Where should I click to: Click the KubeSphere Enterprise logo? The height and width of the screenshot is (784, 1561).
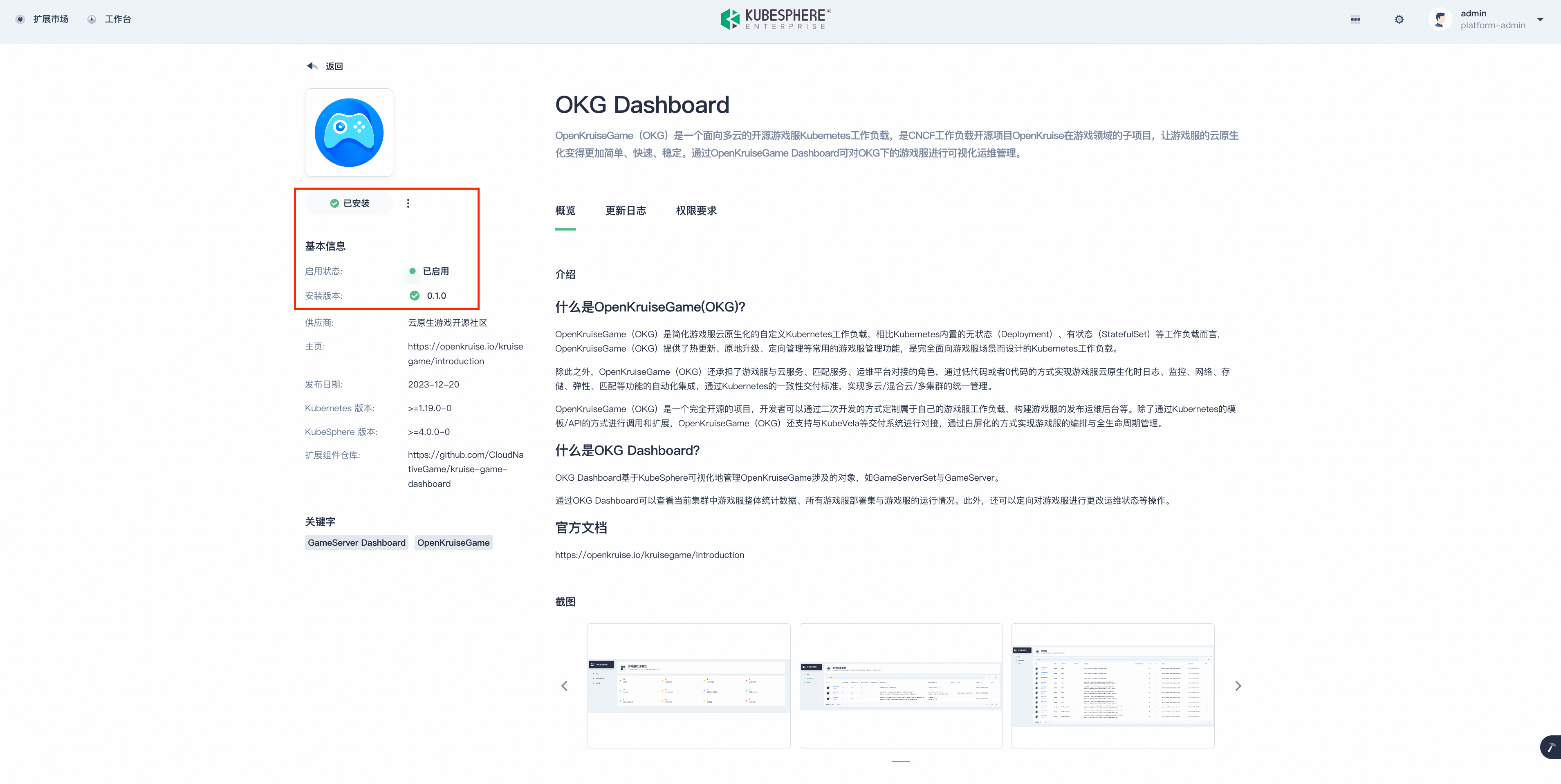[x=776, y=19]
